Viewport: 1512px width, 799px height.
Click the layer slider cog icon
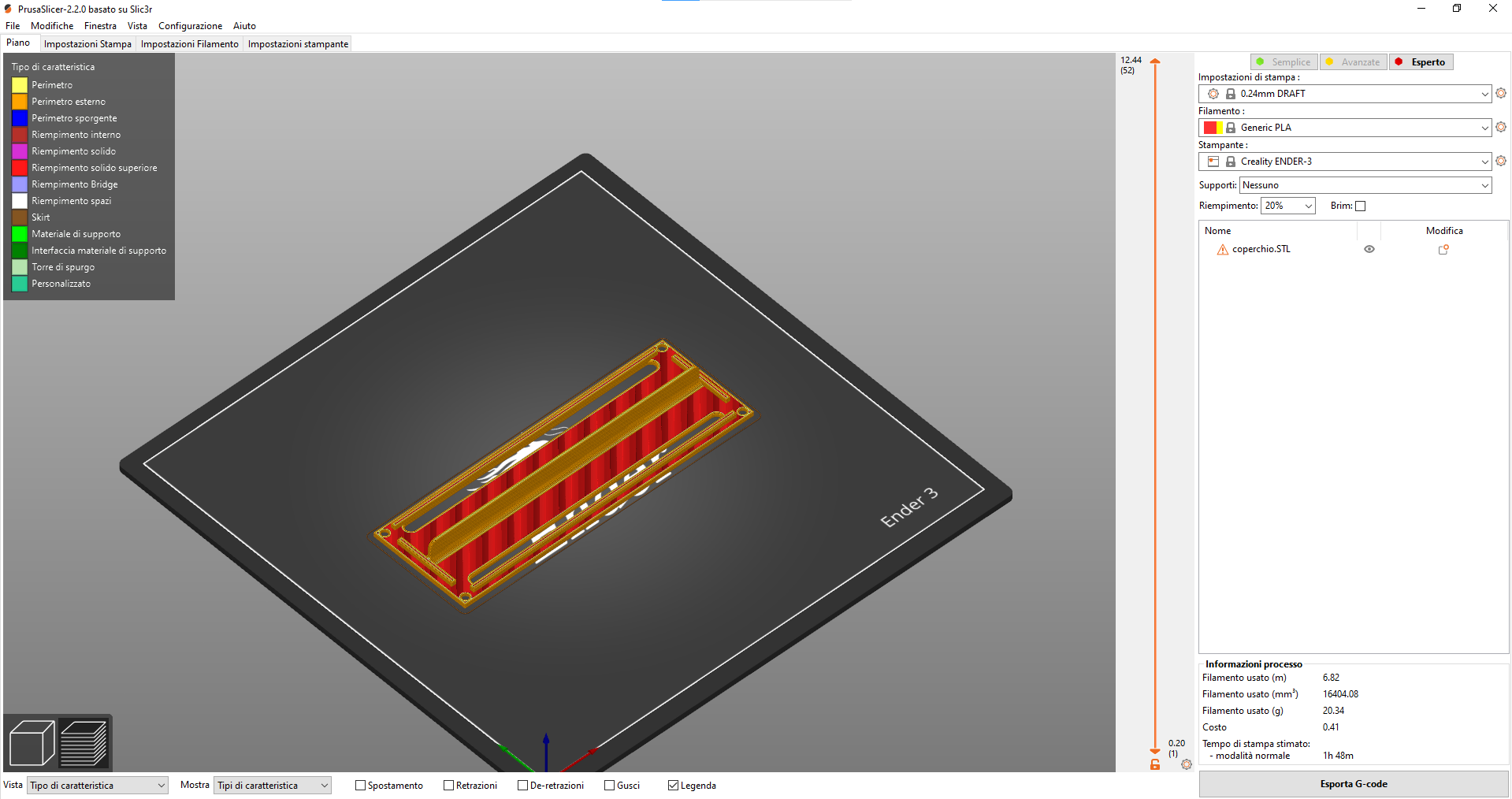pyautogui.click(x=1186, y=764)
